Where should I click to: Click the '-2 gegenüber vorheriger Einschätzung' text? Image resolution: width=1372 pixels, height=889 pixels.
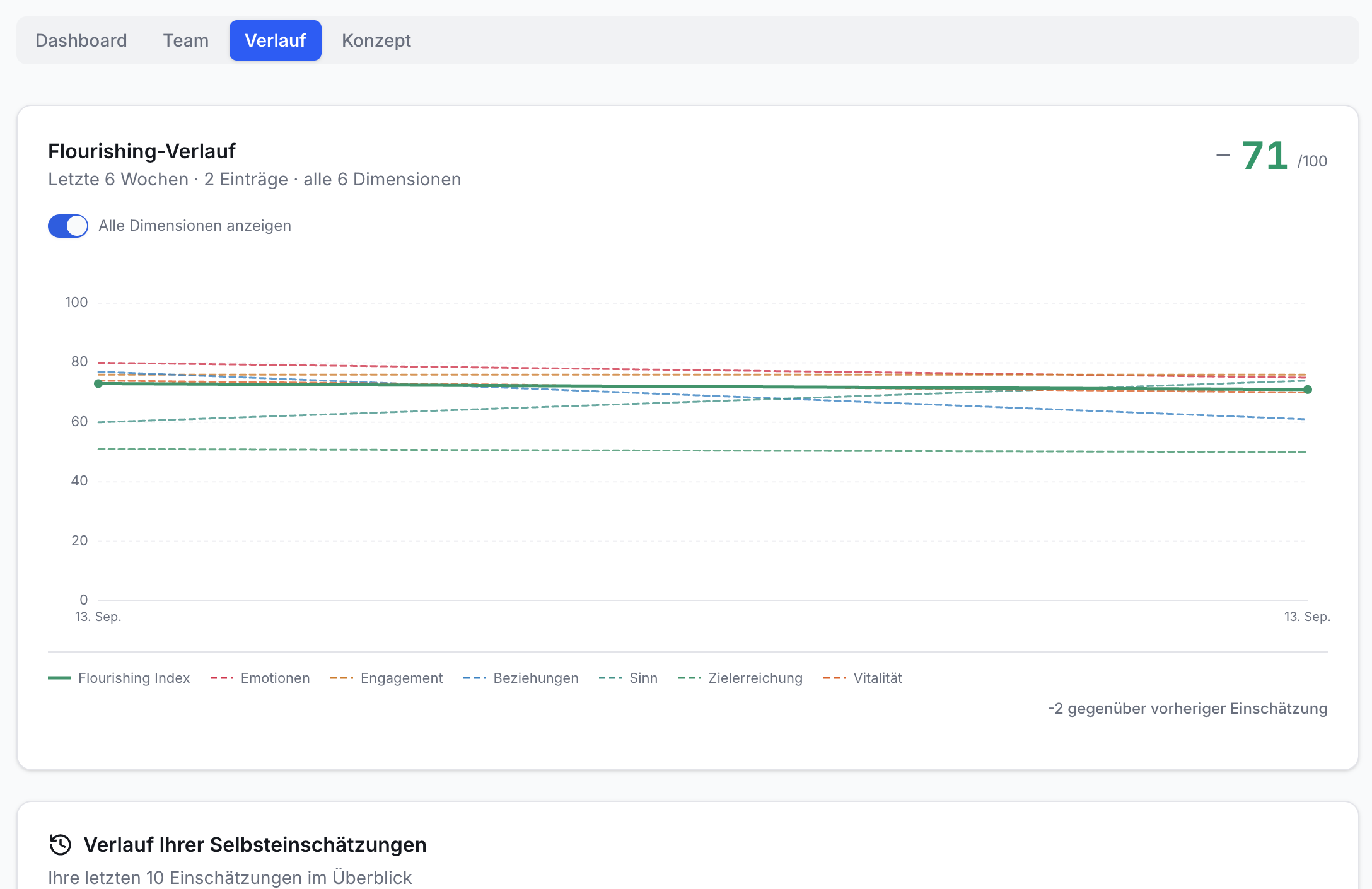pyautogui.click(x=1188, y=709)
